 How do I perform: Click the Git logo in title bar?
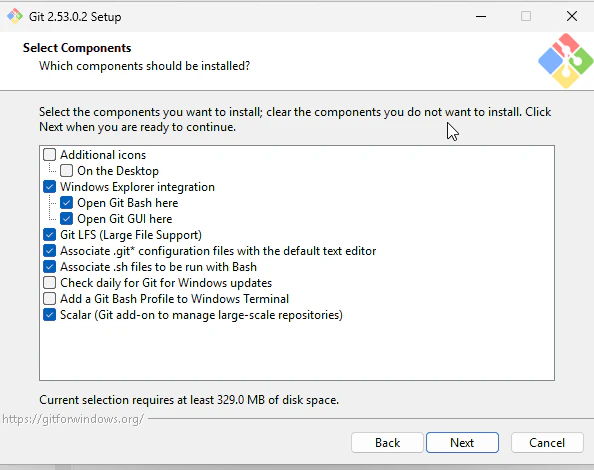[x=15, y=16]
